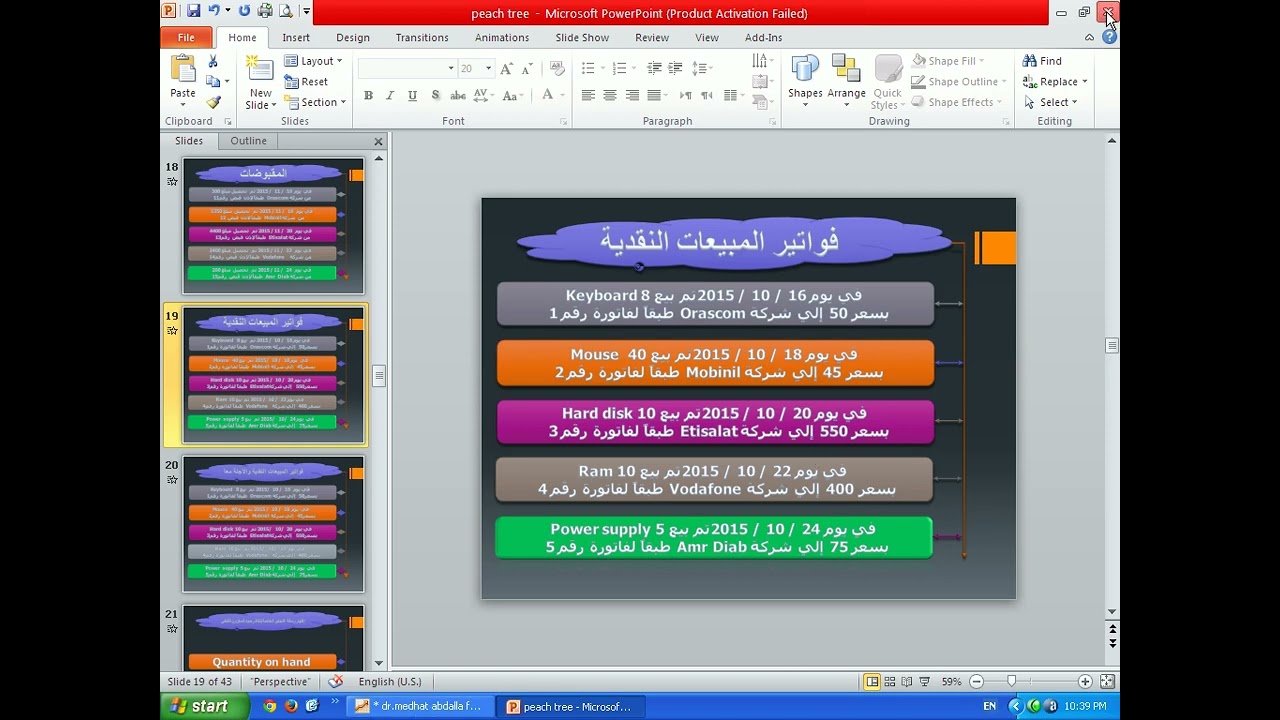Click the Quick Print printer icon
Viewport: 1280px width, 720px height.
(265, 11)
